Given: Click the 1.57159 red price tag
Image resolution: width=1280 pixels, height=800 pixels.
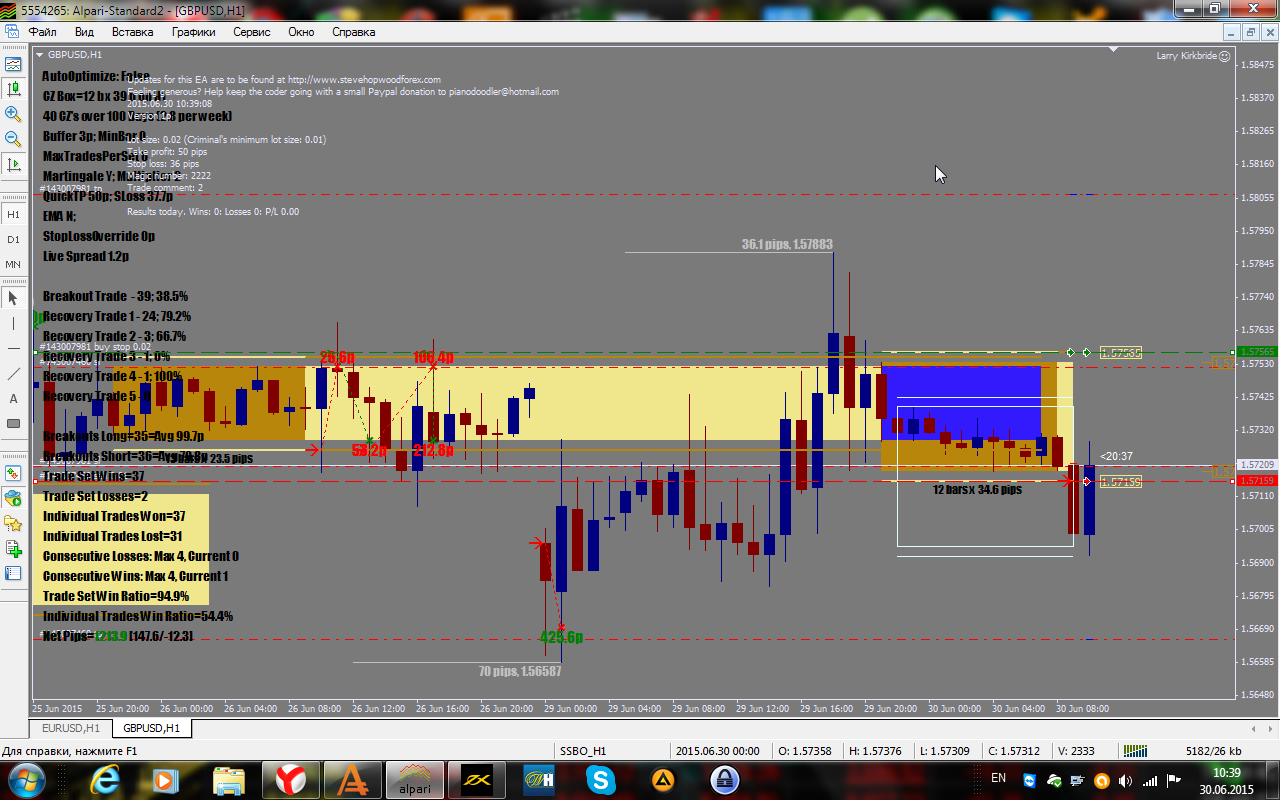Looking at the screenshot, I should coord(1257,481).
